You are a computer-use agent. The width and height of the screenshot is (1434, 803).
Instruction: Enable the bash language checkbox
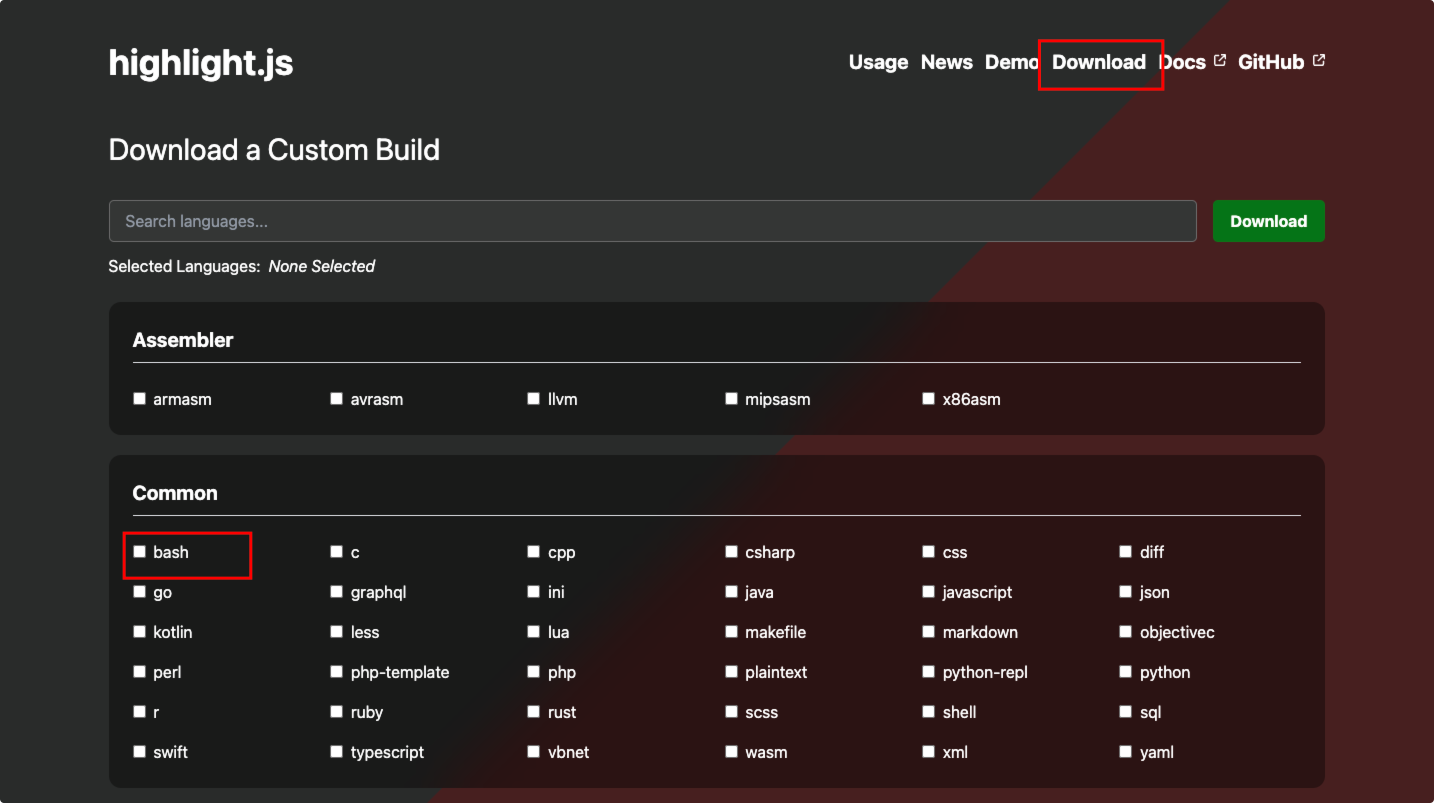(x=140, y=552)
